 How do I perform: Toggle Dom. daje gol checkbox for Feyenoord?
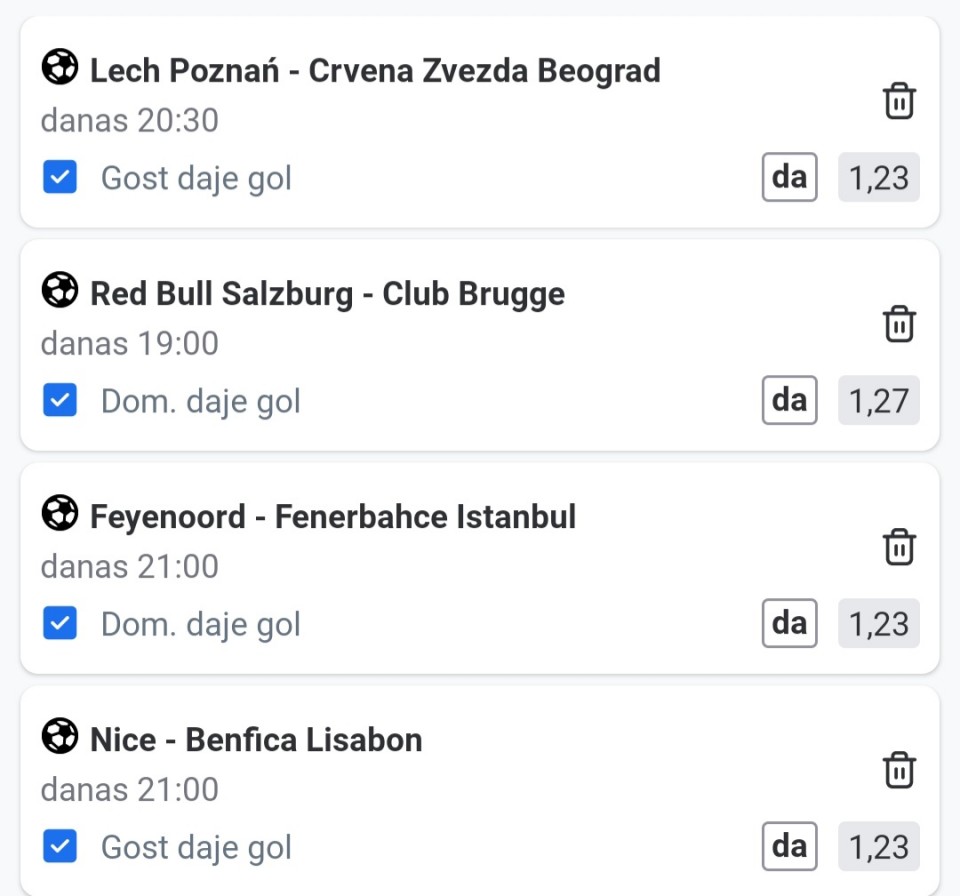point(60,623)
